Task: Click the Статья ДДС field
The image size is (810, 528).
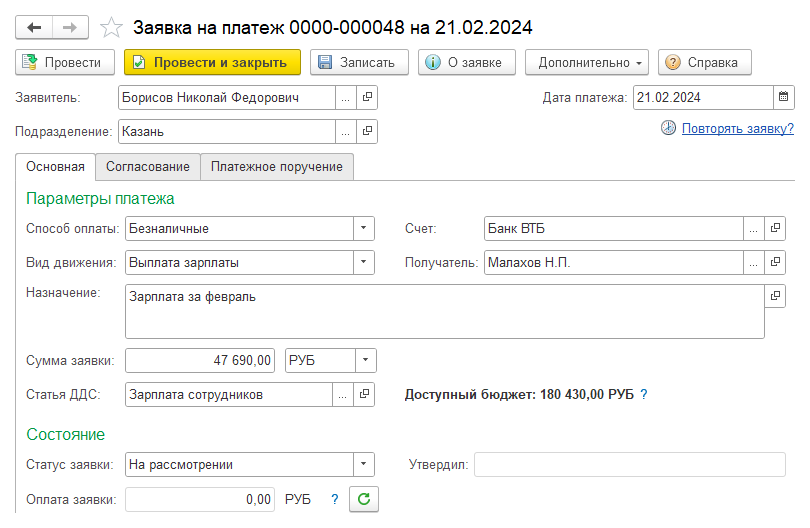Action: coord(229,395)
